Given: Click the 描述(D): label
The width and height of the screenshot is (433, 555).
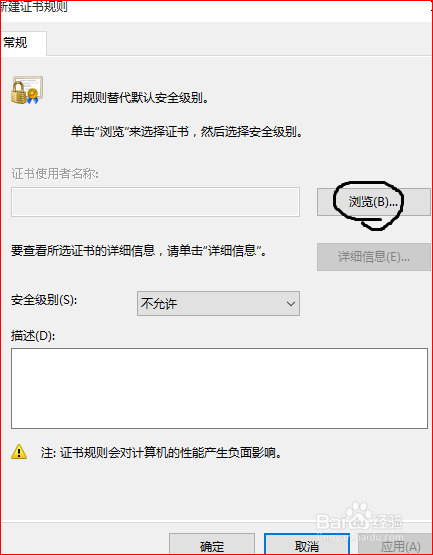Looking at the screenshot, I should 33,336.
